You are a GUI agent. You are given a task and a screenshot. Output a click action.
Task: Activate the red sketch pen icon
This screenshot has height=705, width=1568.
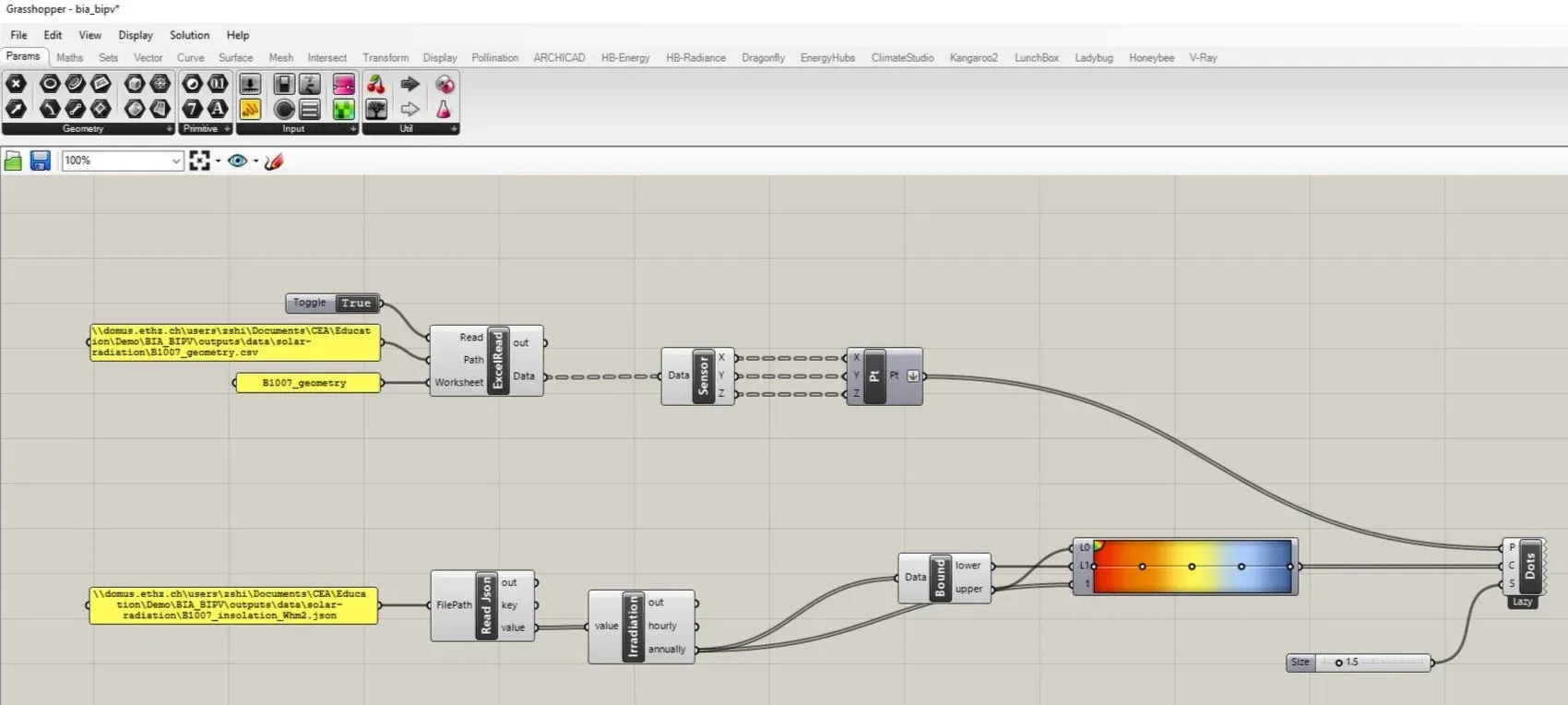click(274, 161)
